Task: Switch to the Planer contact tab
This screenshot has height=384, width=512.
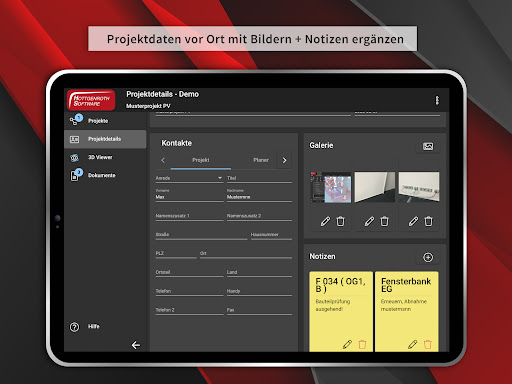Action: tap(261, 160)
